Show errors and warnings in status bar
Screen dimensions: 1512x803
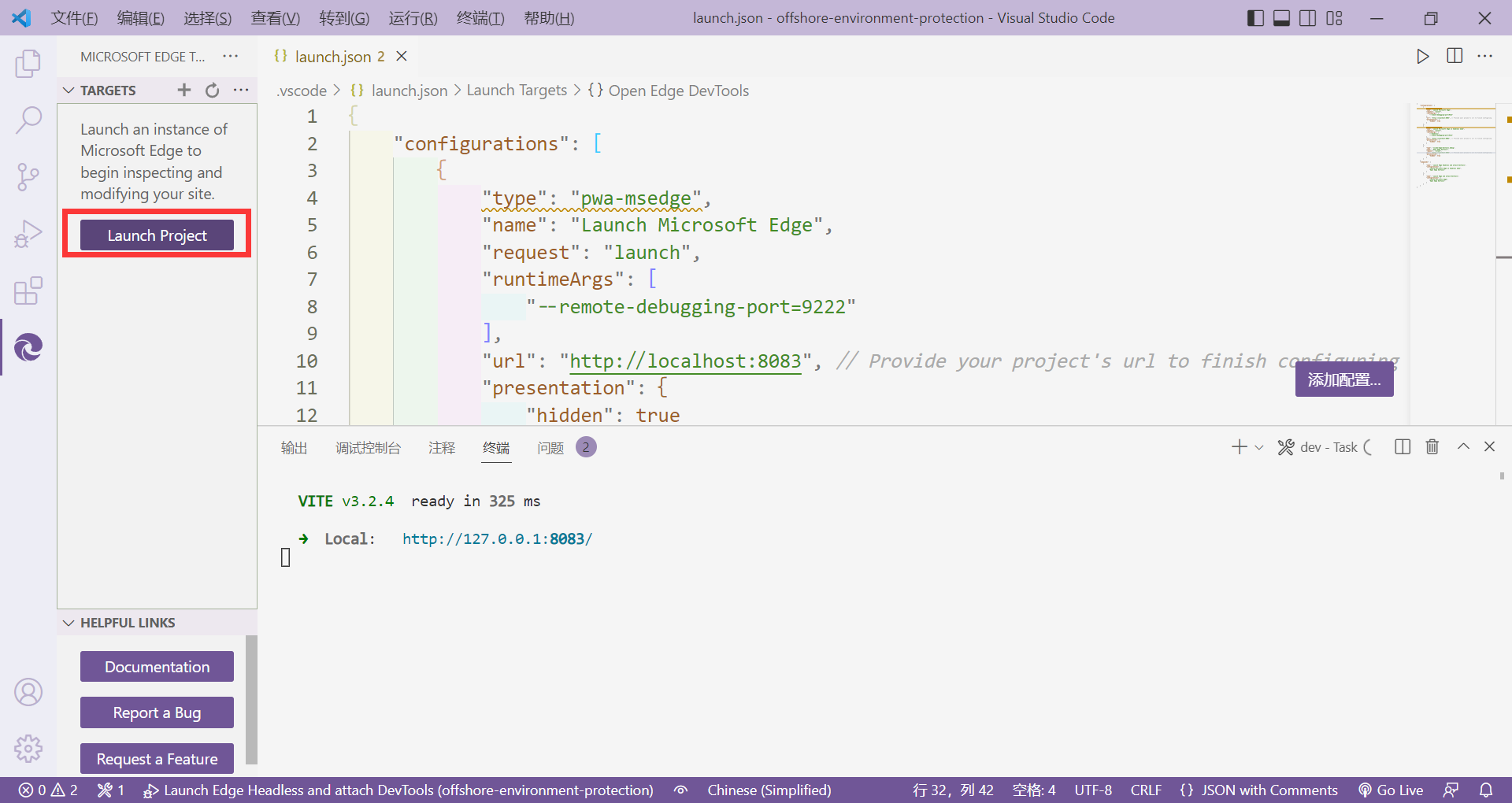pyautogui.click(x=48, y=790)
